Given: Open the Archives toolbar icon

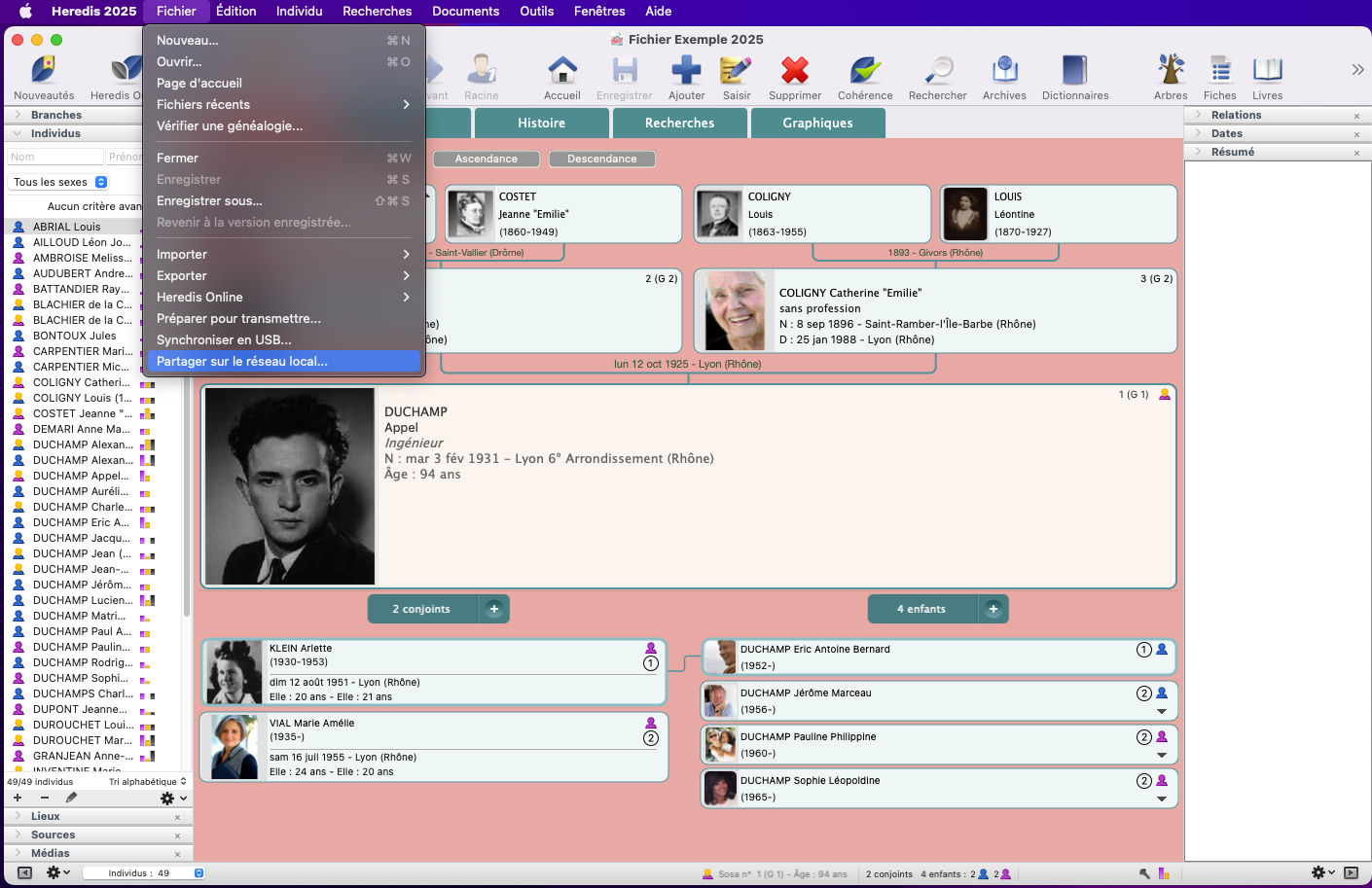Looking at the screenshot, I should pos(1004,71).
